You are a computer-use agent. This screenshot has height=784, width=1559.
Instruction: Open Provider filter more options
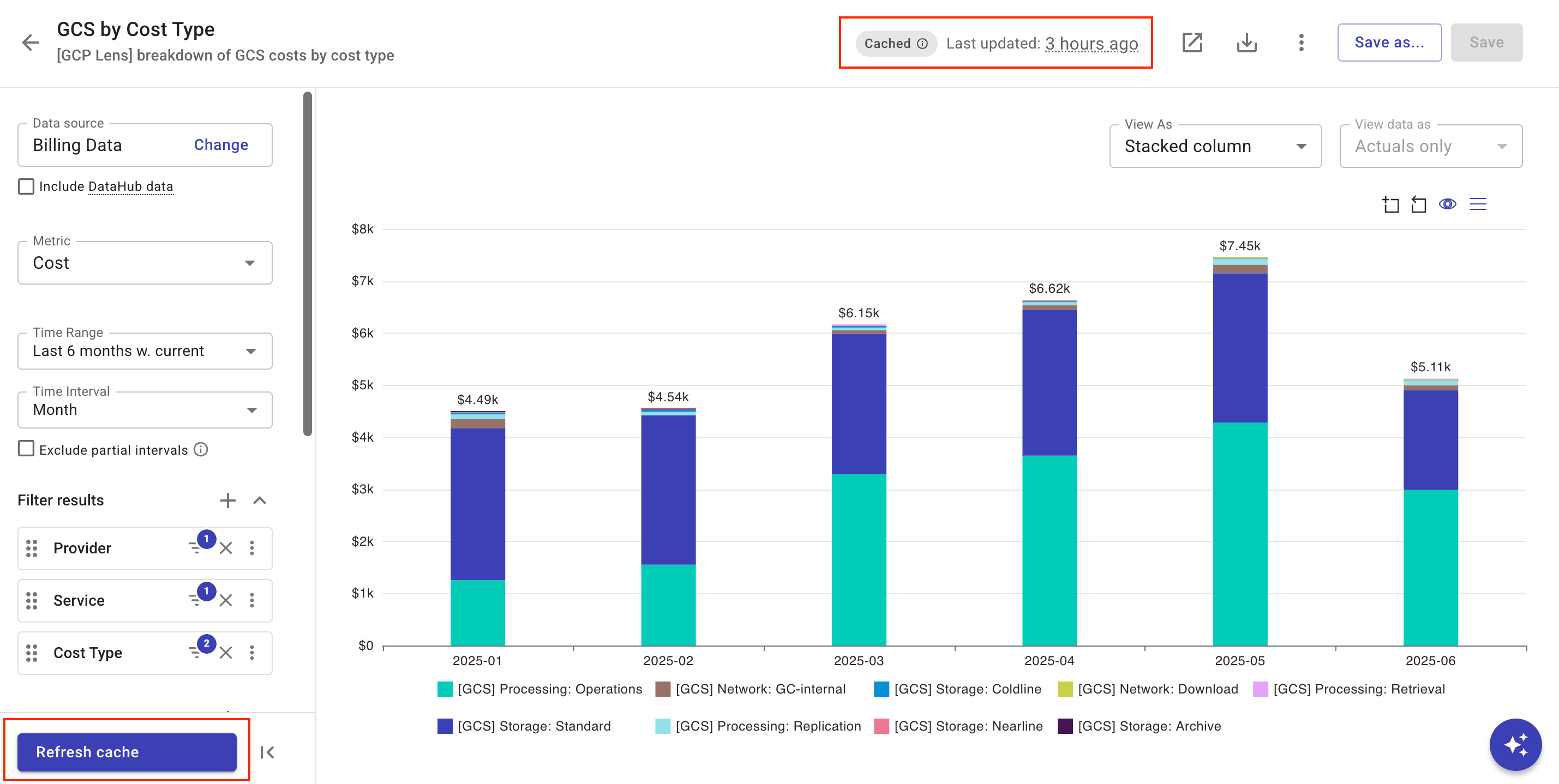tap(252, 548)
